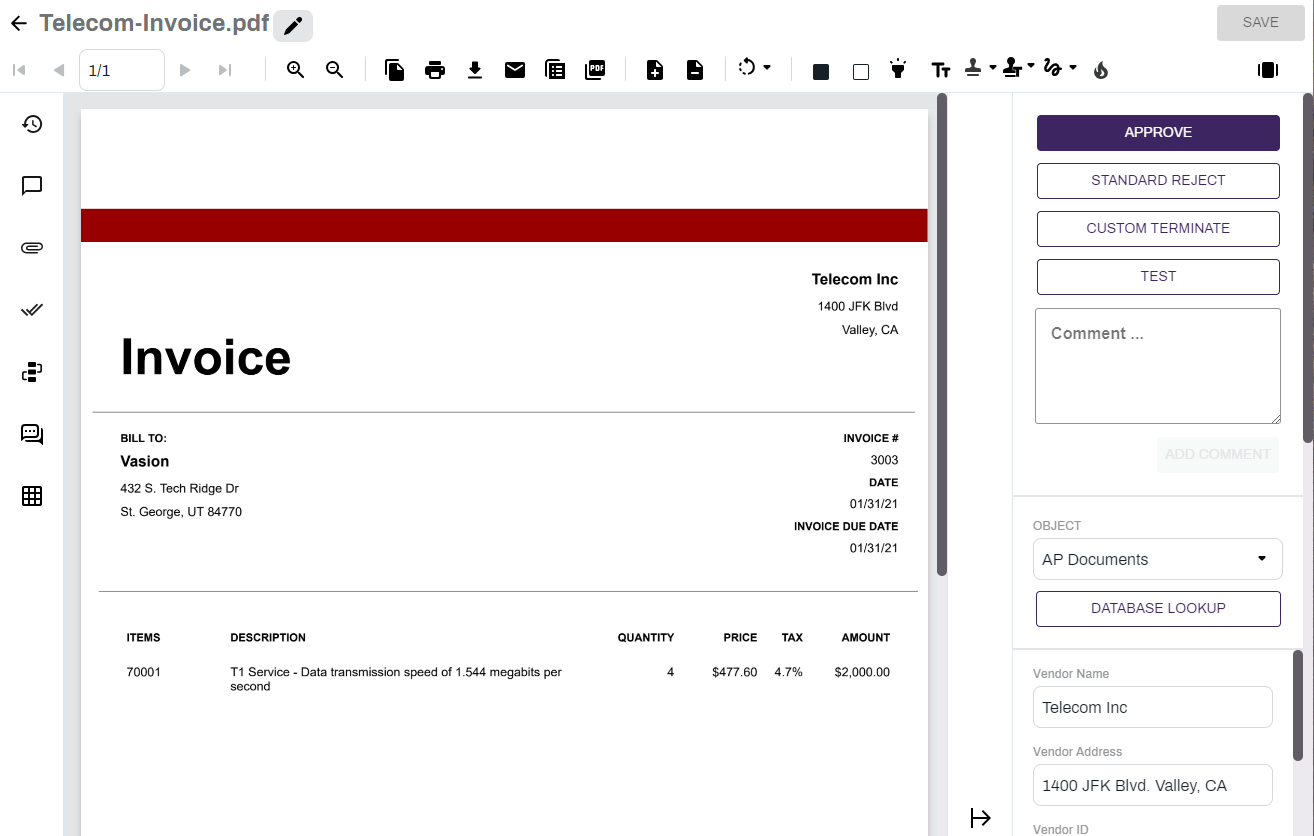Select the highlighter tool
1314x836 pixels.
[x=898, y=69]
